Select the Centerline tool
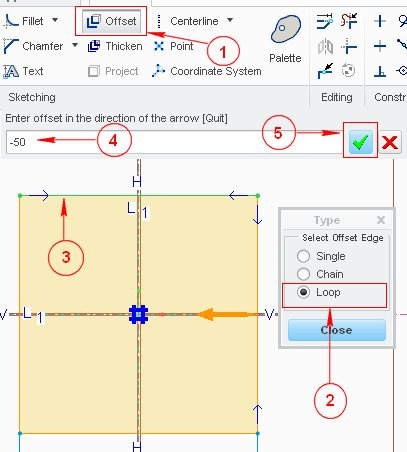 188,21
